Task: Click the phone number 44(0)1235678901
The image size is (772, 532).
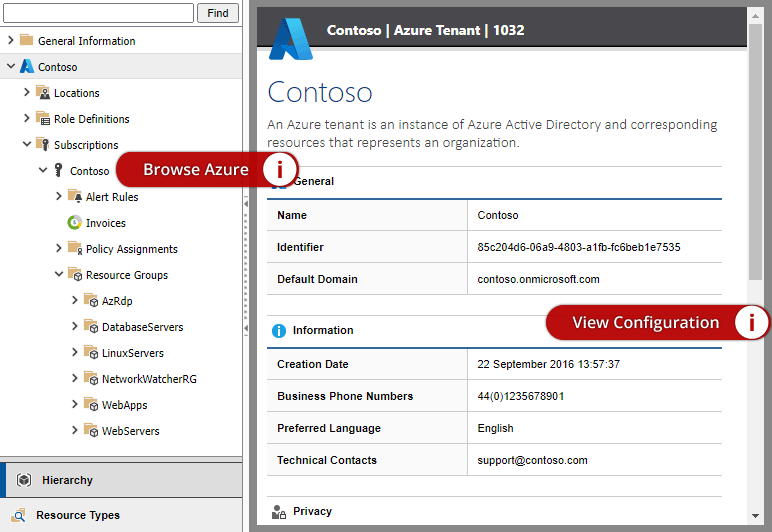Action: (x=520, y=396)
